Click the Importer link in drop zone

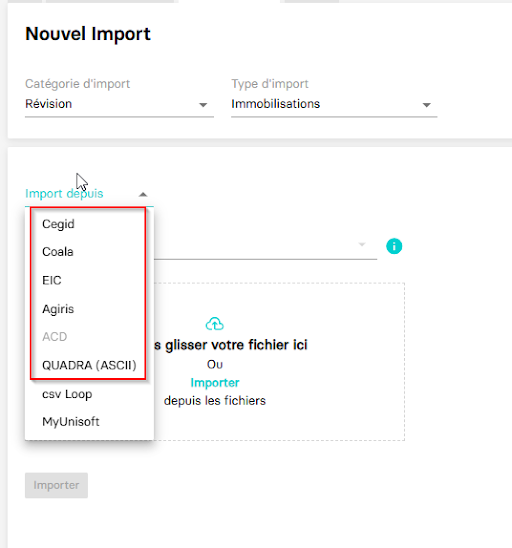point(215,383)
